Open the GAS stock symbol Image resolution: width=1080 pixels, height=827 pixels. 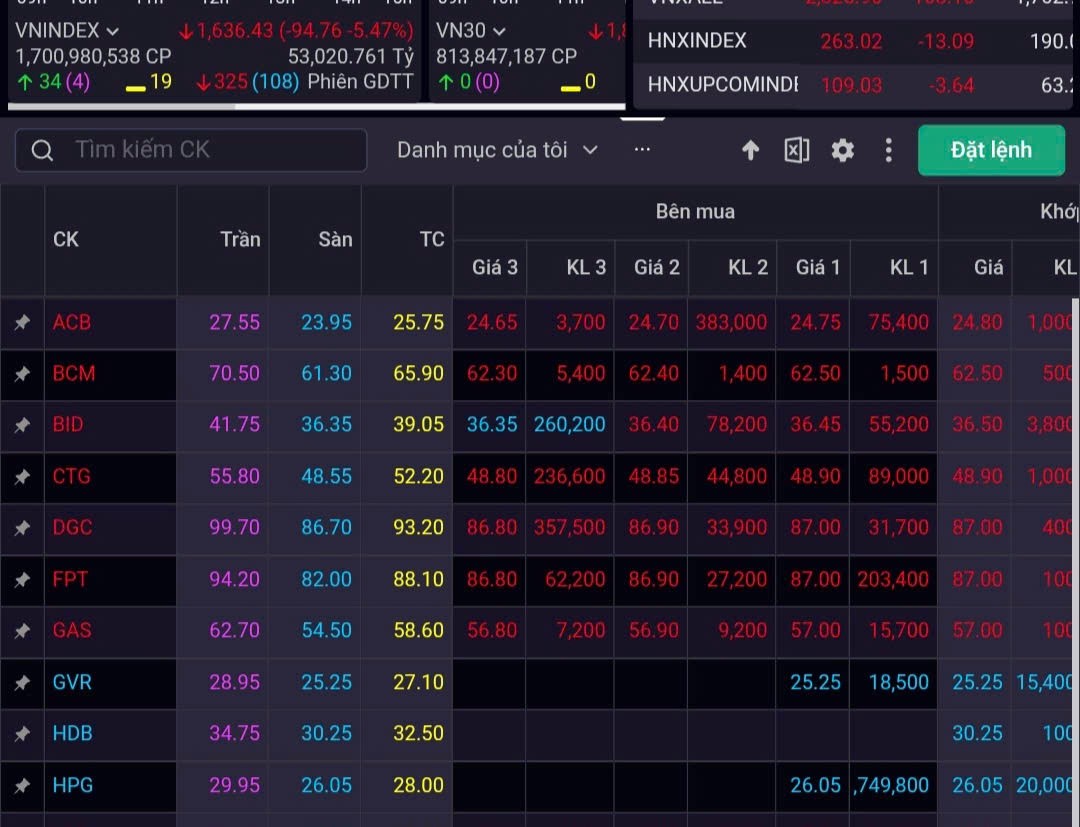(72, 631)
